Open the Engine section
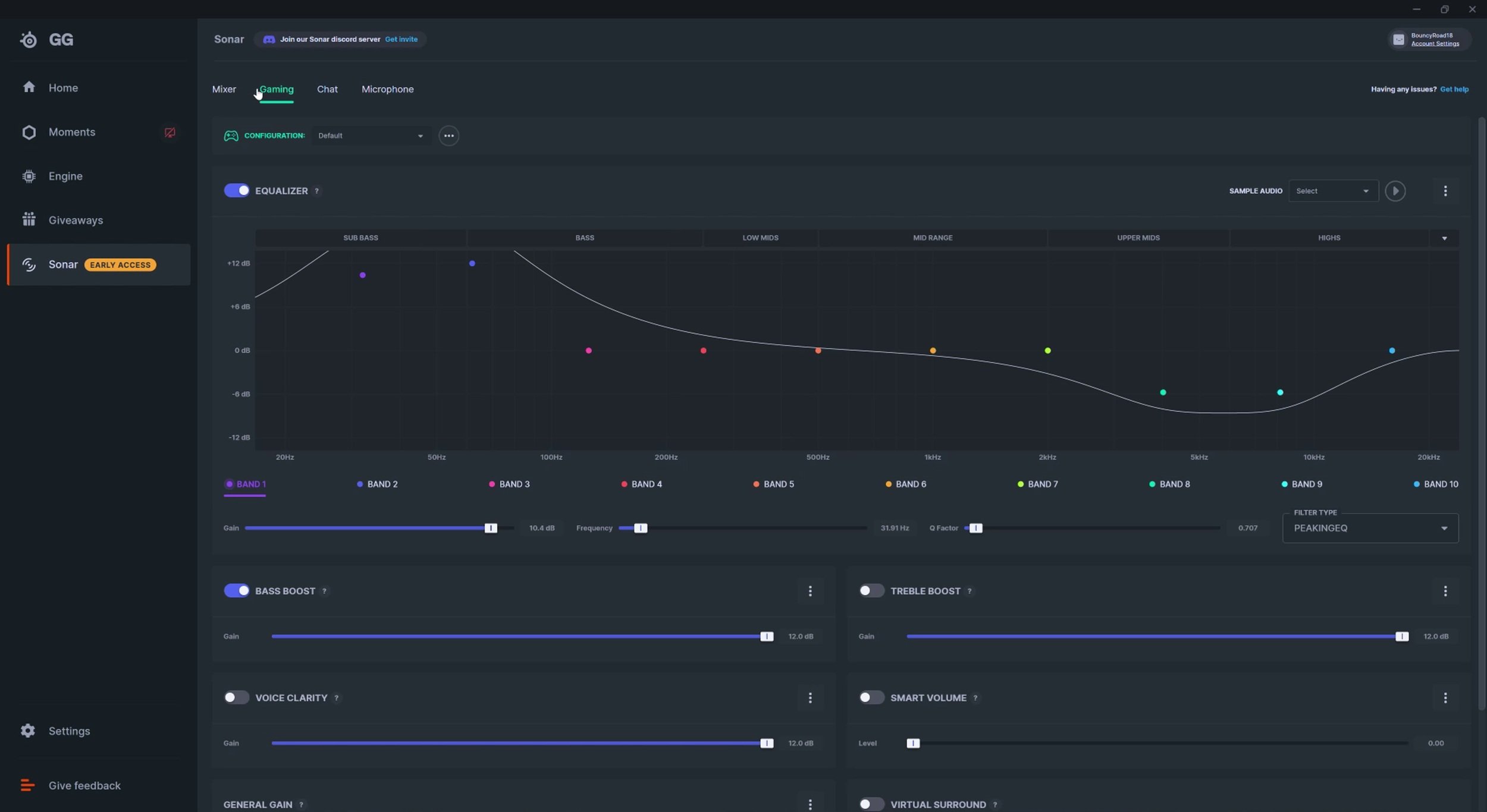Screen dimensions: 1487x812 (x=65, y=176)
